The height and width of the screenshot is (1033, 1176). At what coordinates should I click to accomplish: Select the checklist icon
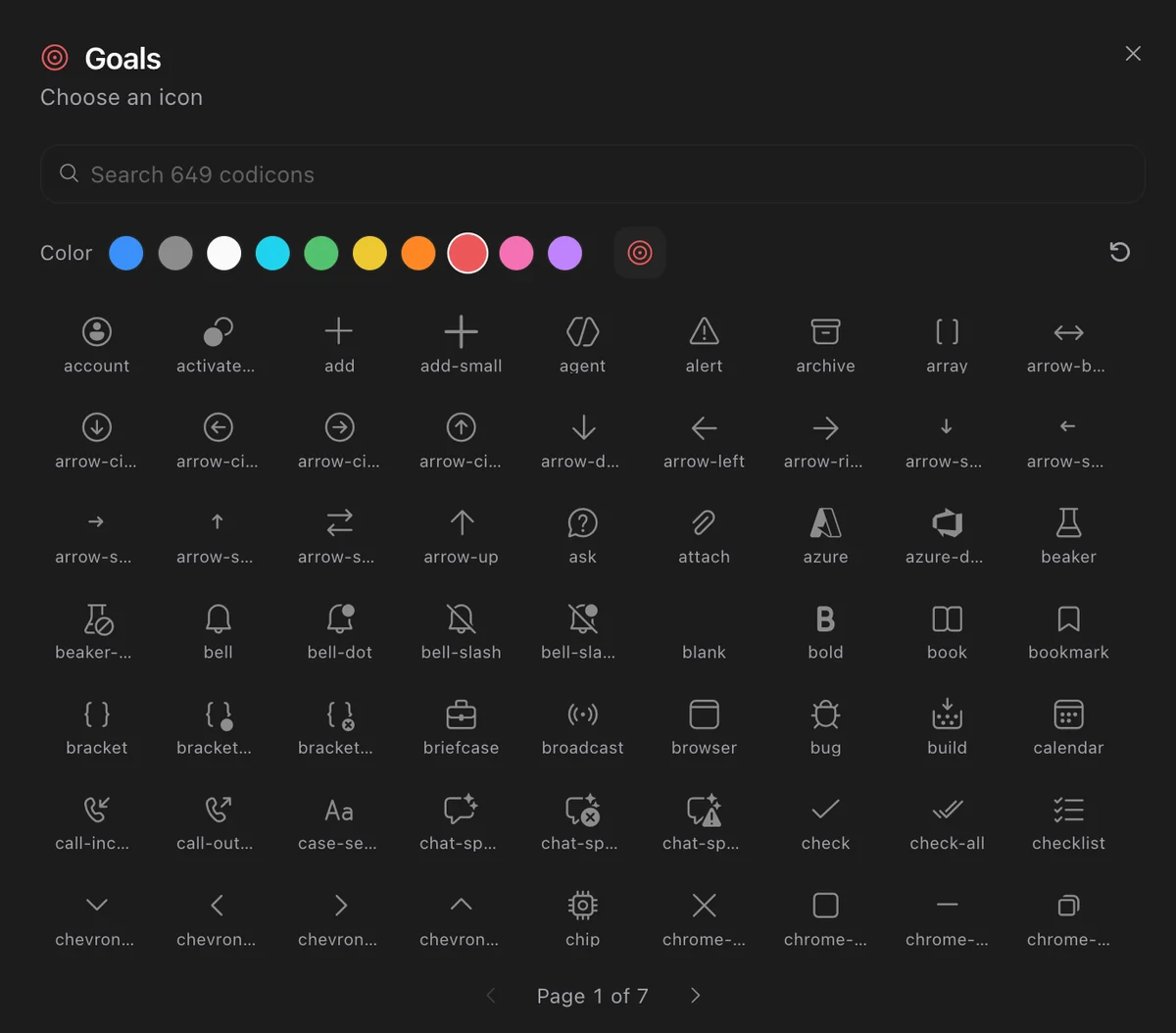coord(1068,823)
